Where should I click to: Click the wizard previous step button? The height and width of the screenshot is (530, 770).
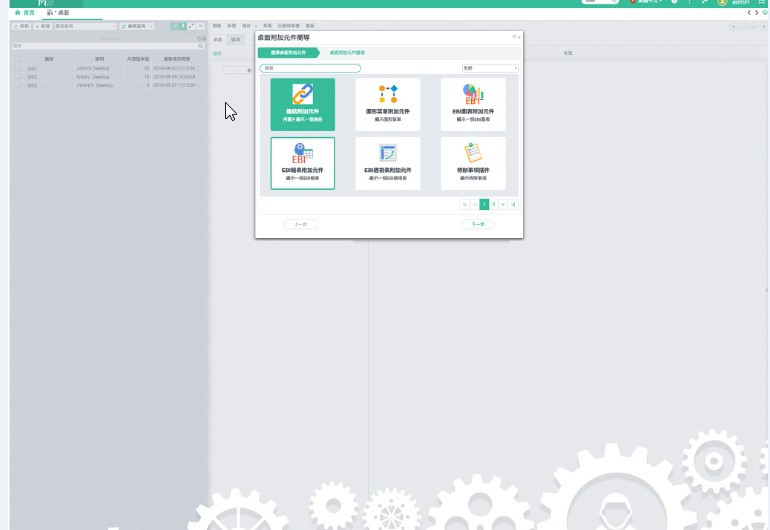pyautogui.click(x=301, y=224)
